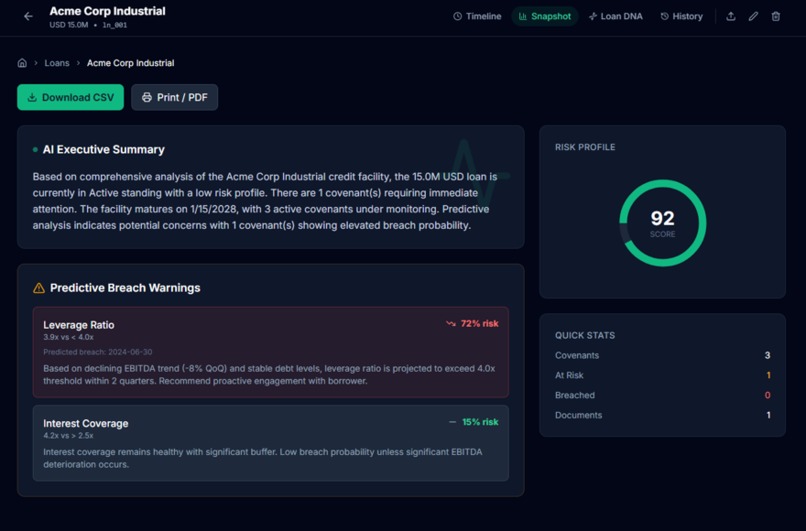Click the RISK PROFILE heading

click(x=585, y=147)
